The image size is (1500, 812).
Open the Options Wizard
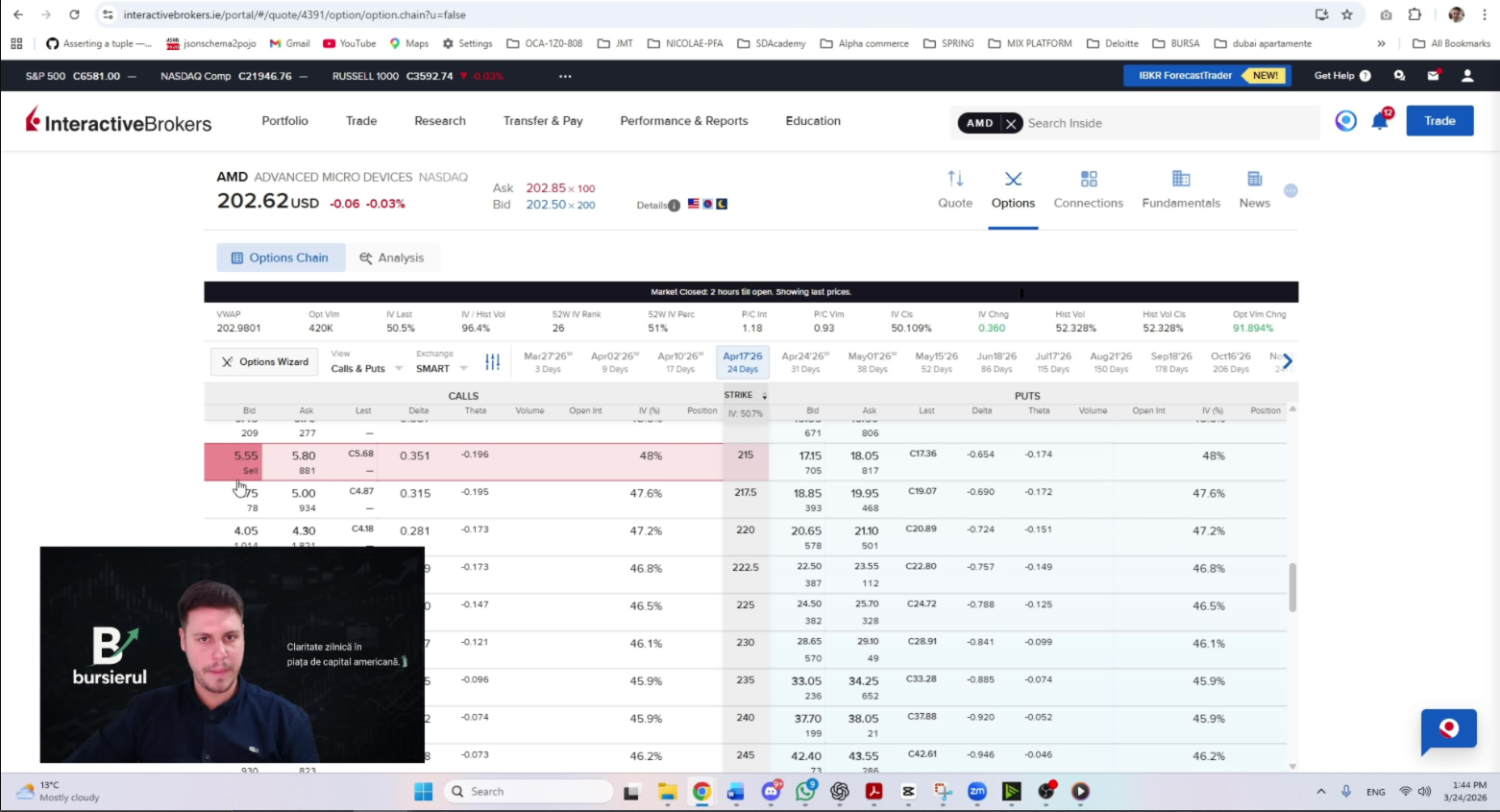click(263, 361)
